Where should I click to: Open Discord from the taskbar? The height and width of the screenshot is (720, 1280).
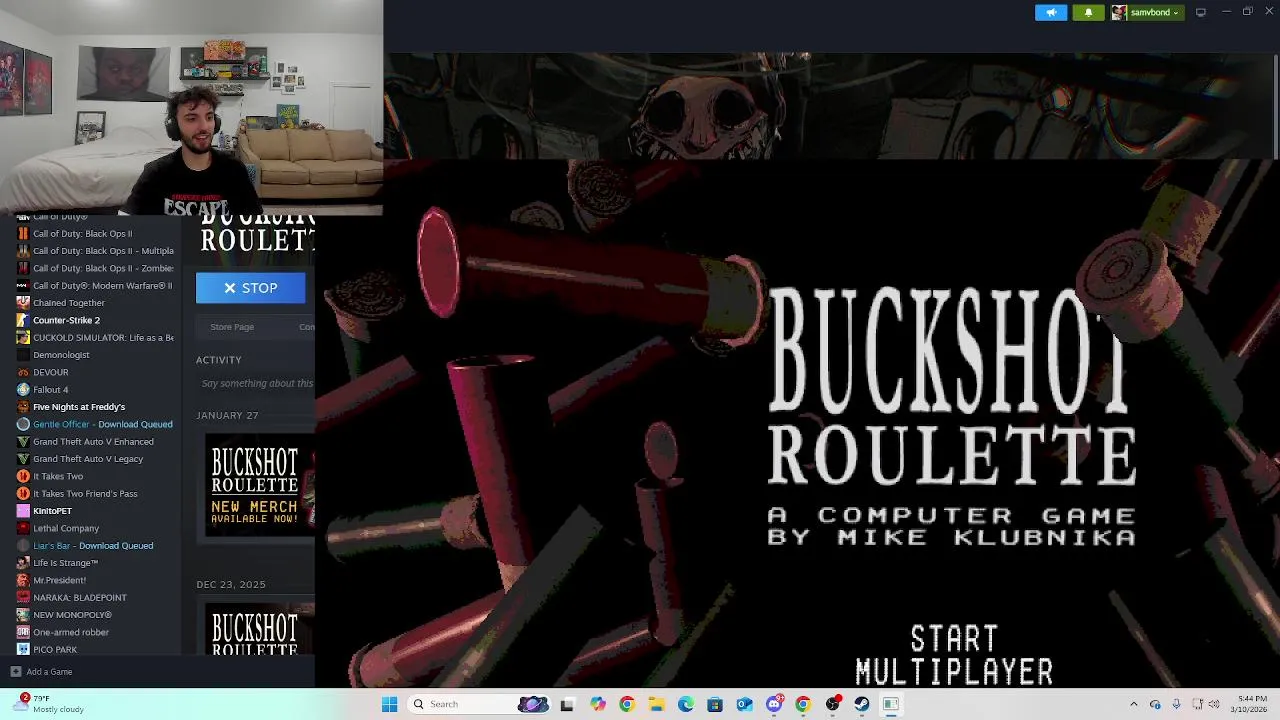[x=774, y=704]
